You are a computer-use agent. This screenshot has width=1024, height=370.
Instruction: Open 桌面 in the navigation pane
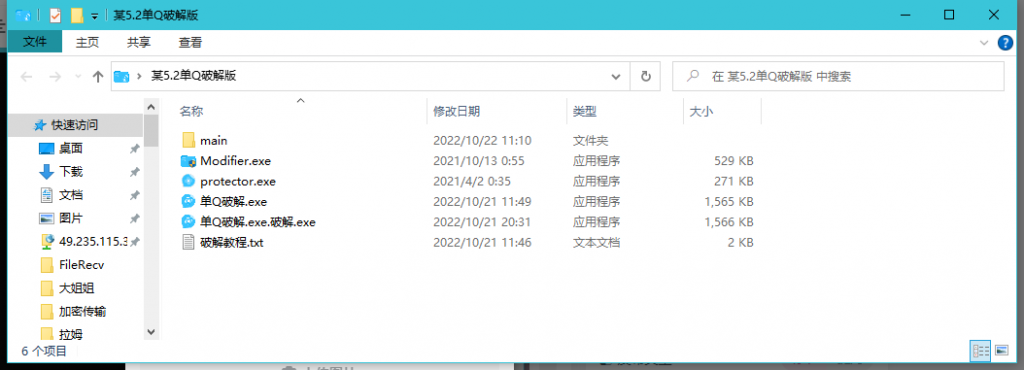pyautogui.click(x=71, y=148)
